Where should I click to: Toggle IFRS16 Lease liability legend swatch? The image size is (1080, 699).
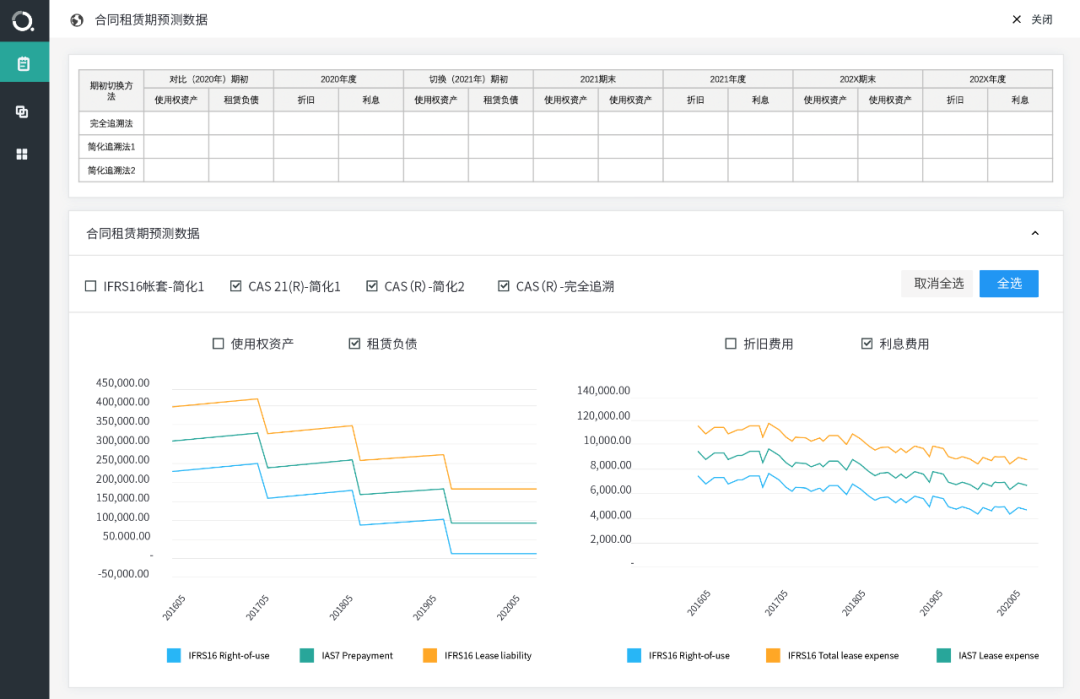[430, 656]
